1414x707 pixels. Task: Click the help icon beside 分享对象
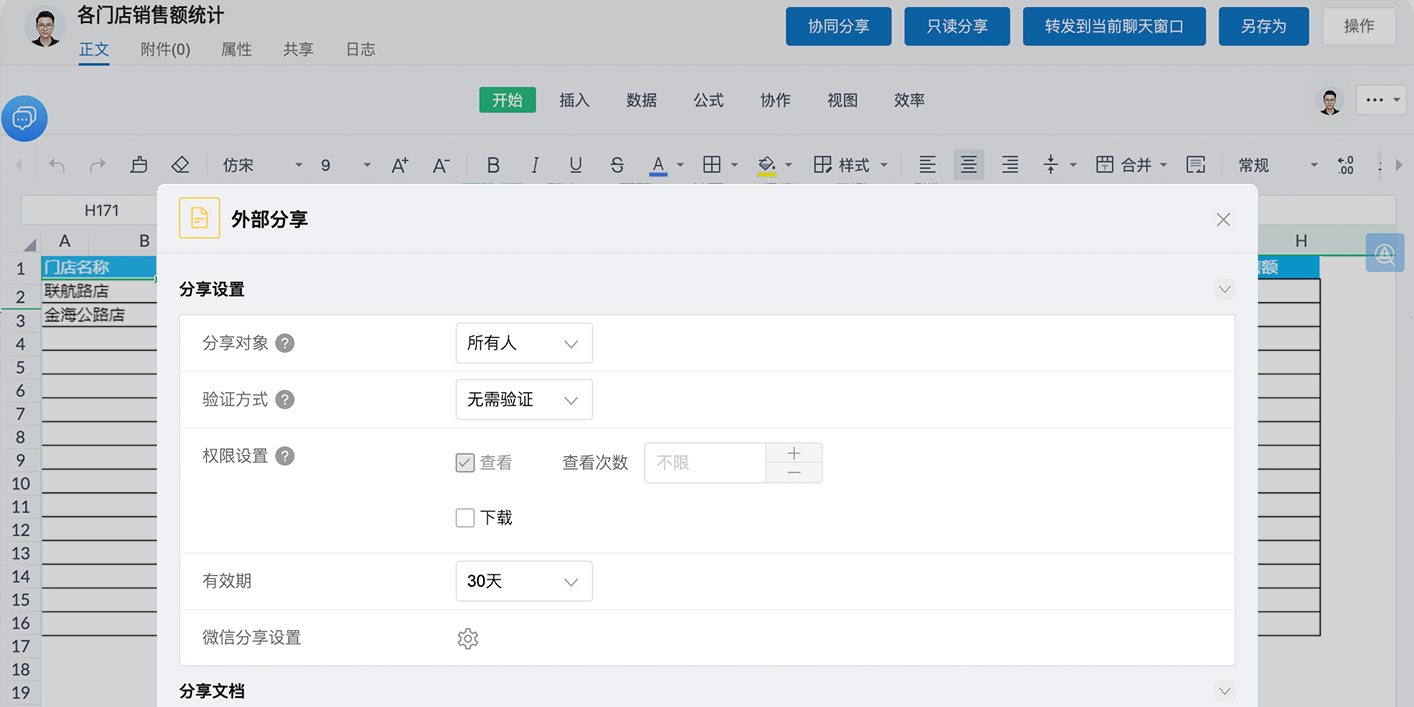click(285, 343)
